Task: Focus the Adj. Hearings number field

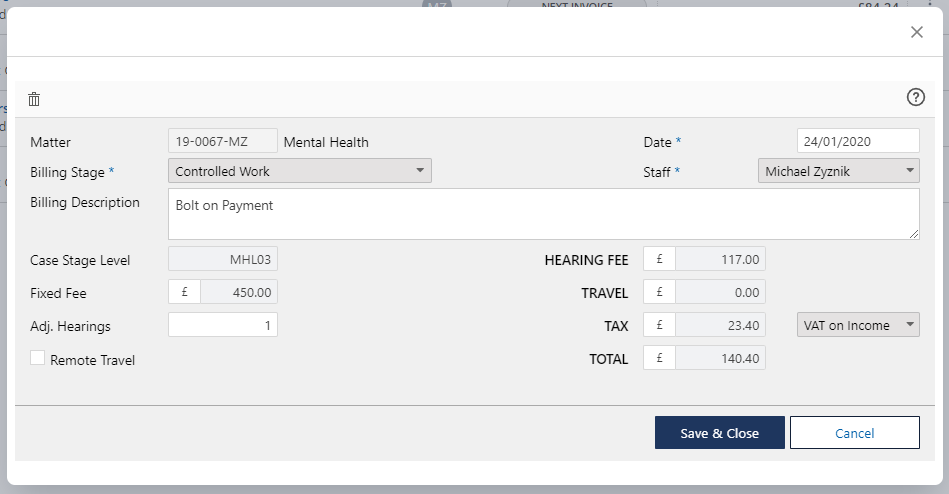Action: click(x=223, y=325)
